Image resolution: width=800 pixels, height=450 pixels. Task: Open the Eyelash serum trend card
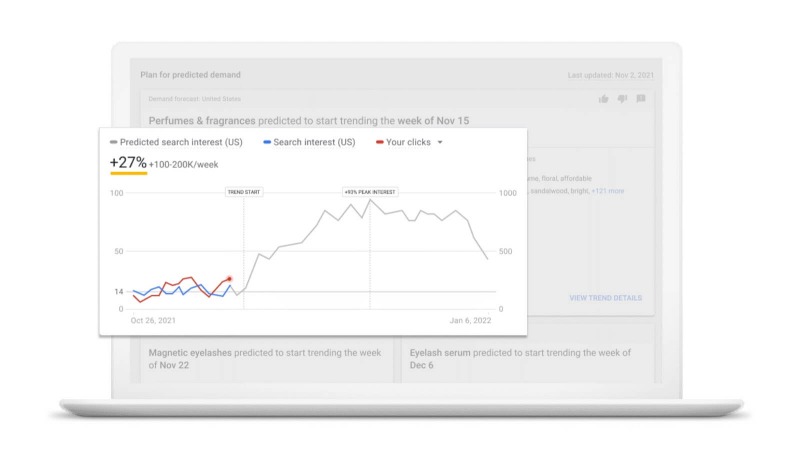tap(527, 359)
